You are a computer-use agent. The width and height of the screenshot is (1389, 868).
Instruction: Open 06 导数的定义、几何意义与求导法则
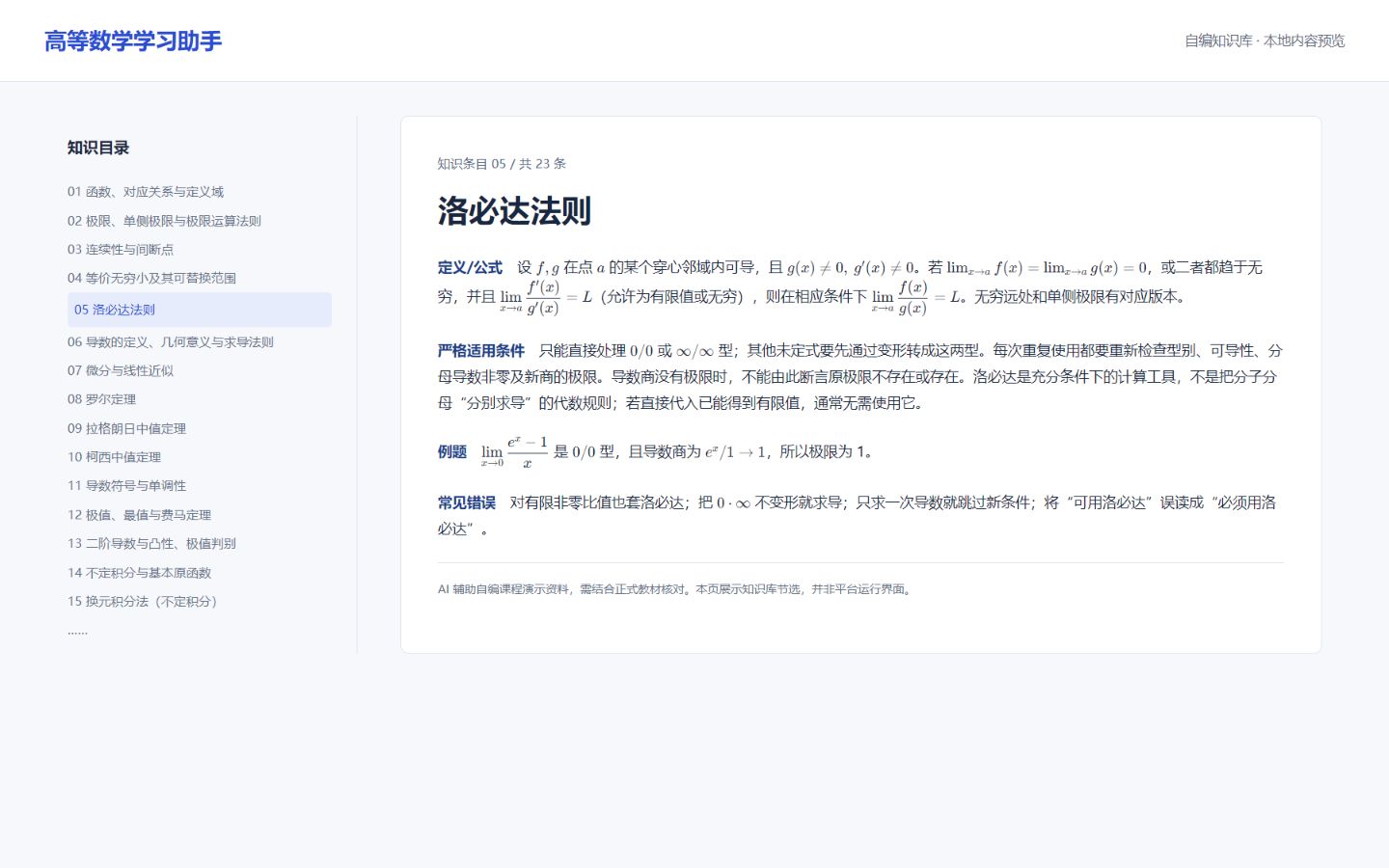tap(171, 341)
